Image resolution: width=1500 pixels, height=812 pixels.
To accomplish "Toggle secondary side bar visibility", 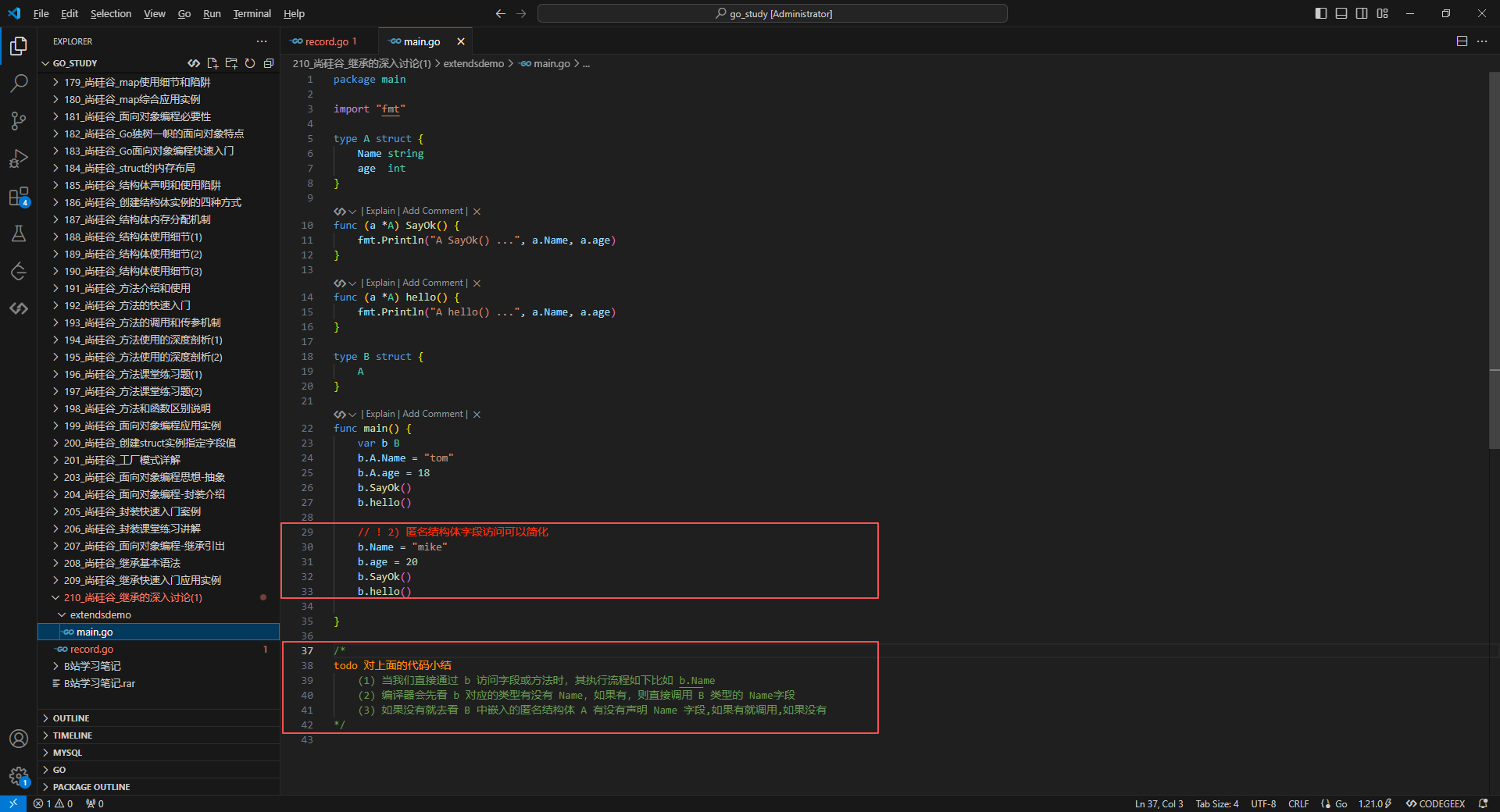I will tap(1362, 13).
